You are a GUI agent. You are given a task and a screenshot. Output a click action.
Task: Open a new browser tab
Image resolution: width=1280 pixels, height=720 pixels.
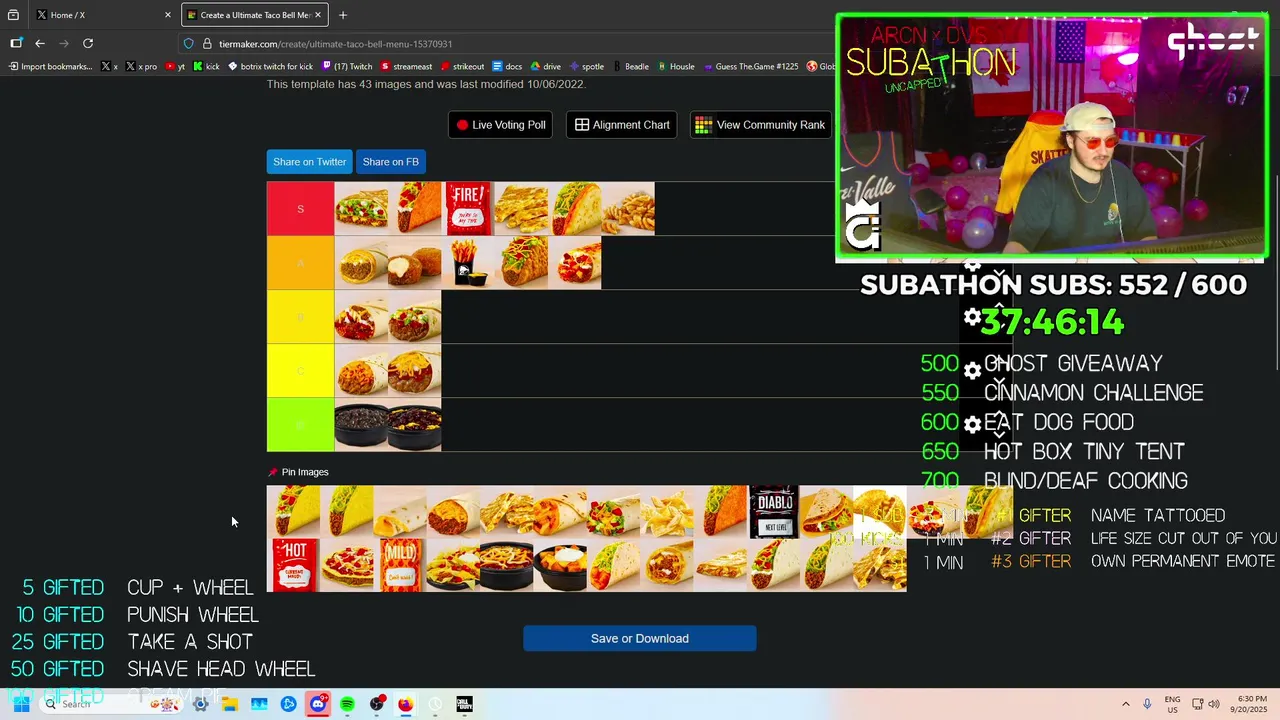(343, 15)
